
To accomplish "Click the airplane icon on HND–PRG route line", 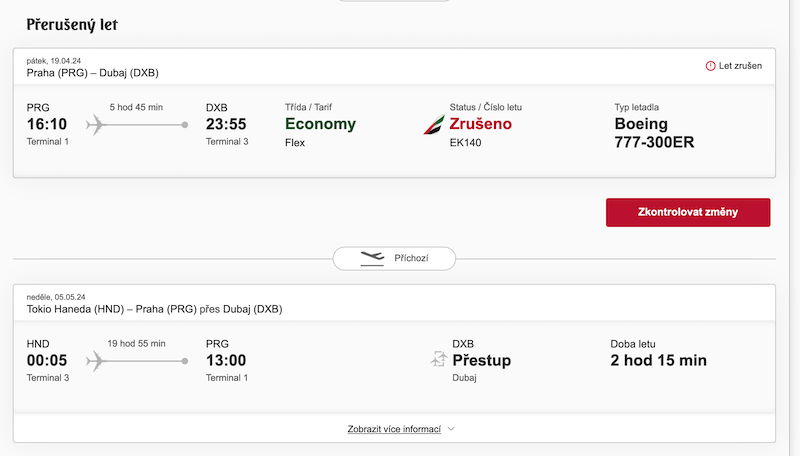I will click(95, 361).
